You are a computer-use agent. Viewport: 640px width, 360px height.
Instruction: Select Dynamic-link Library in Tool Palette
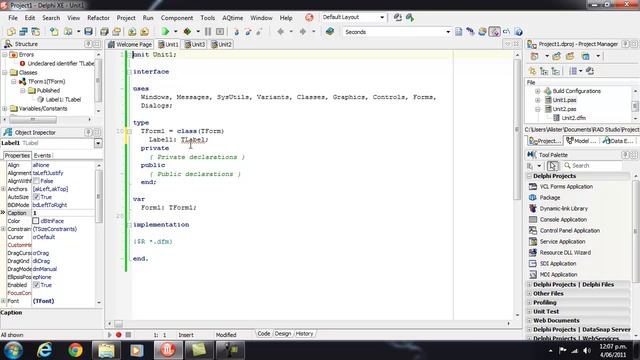pyautogui.click(x=563, y=209)
